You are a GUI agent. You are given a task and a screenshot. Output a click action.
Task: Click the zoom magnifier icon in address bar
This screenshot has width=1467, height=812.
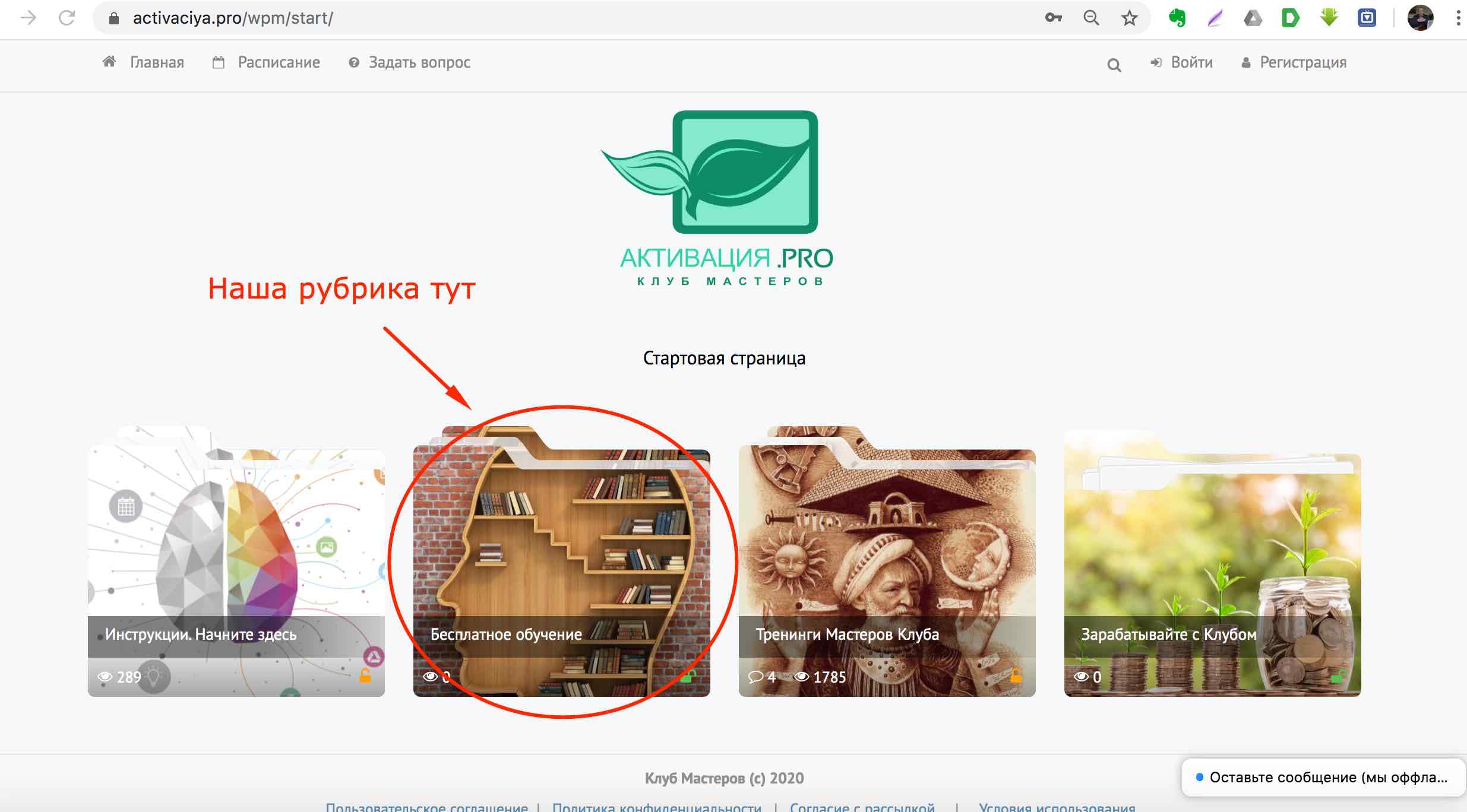(x=1091, y=18)
